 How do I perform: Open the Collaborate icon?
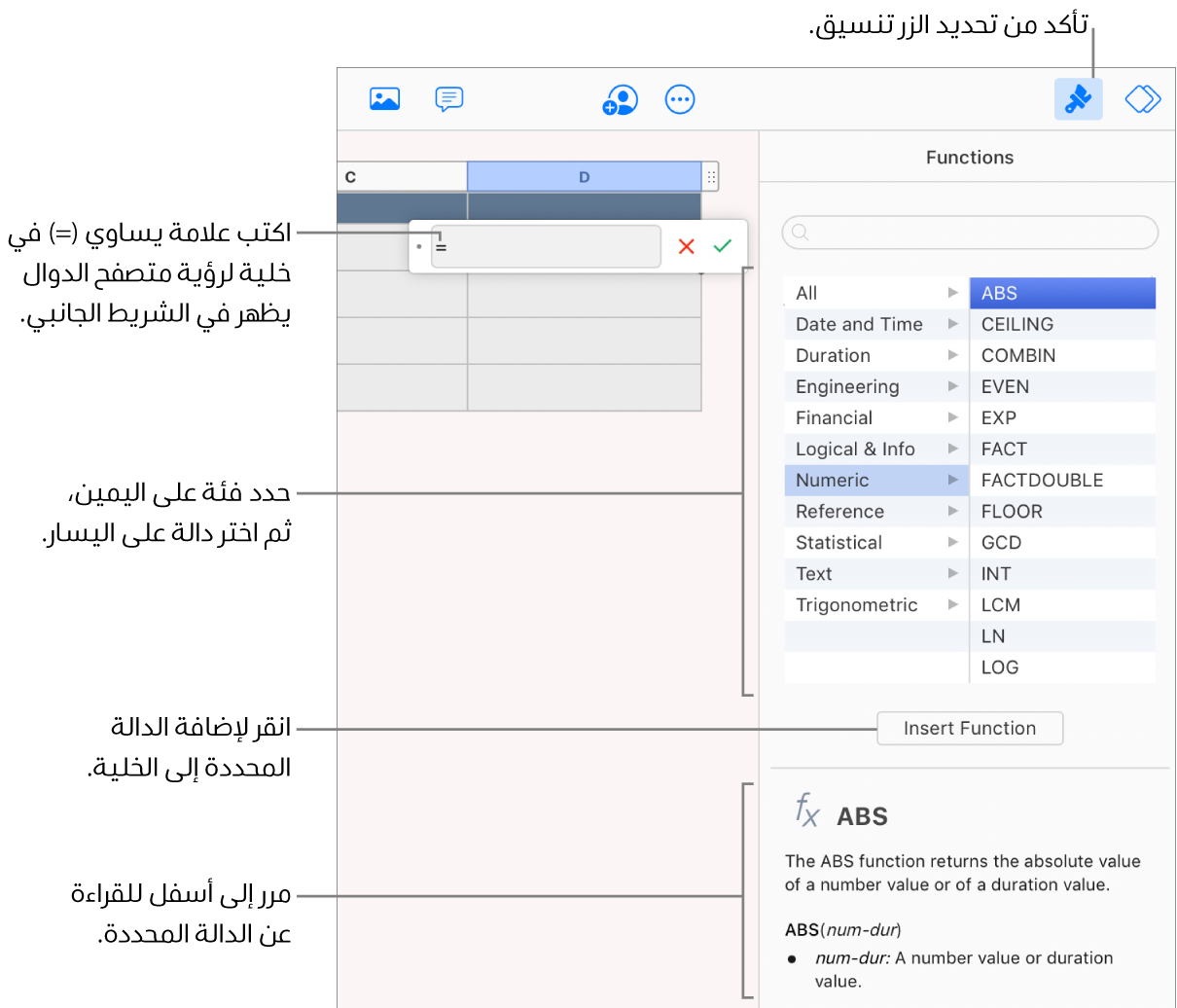[x=620, y=99]
